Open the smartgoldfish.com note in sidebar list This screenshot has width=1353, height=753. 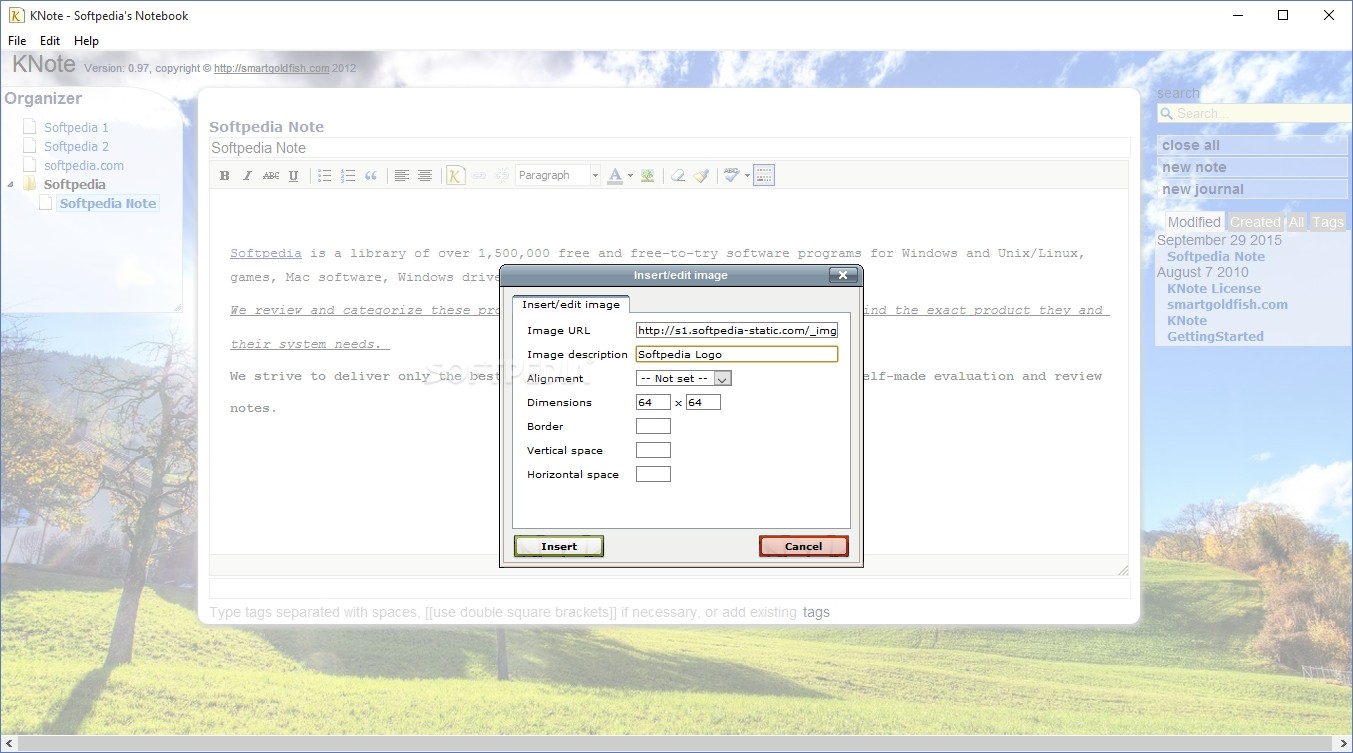pos(1227,304)
